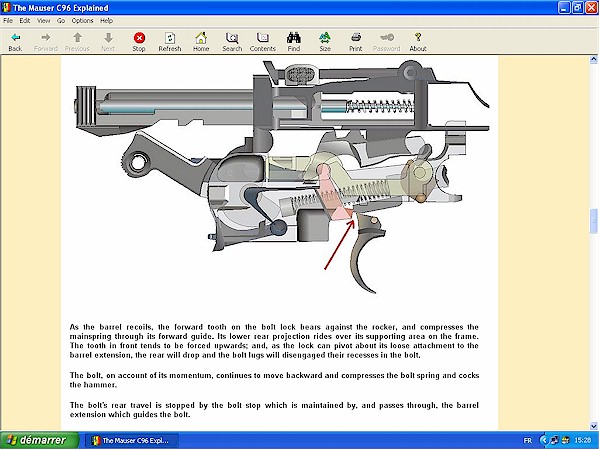Open the démarrer Start menu
The image size is (600, 450).
[39, 440]
